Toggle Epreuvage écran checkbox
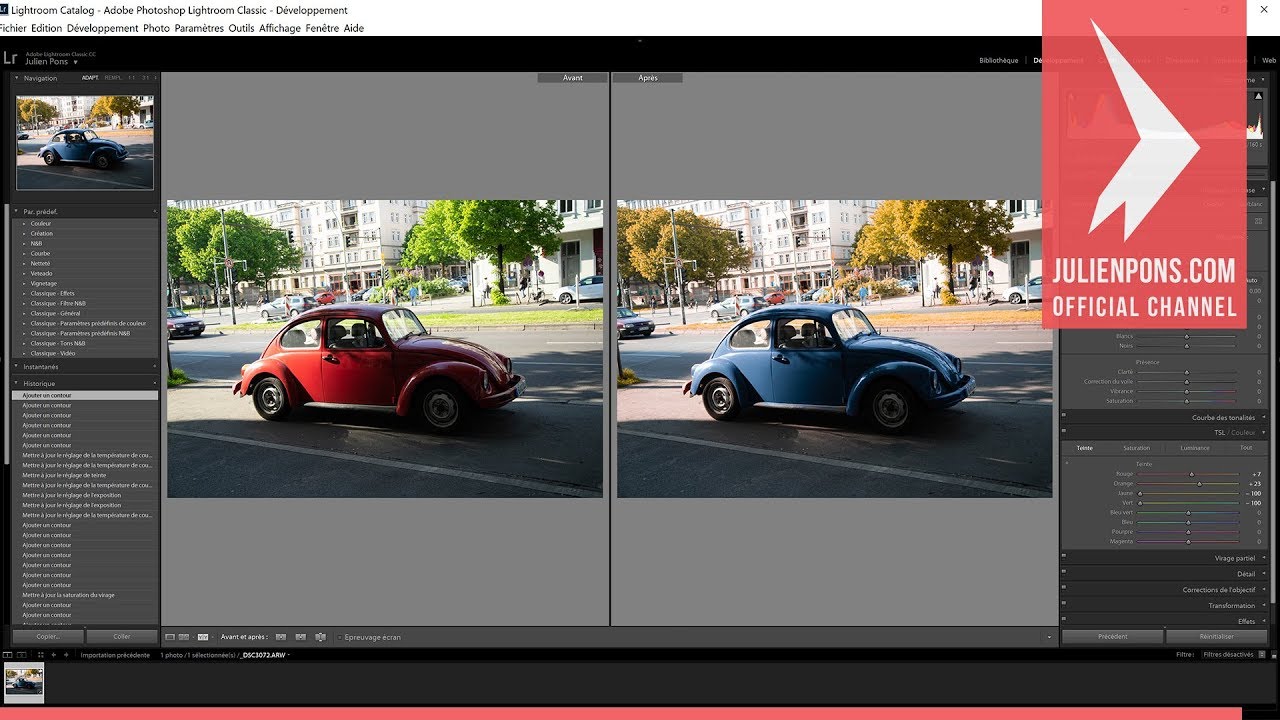Viewport: 1280px width, 720px height. [340, 637]
